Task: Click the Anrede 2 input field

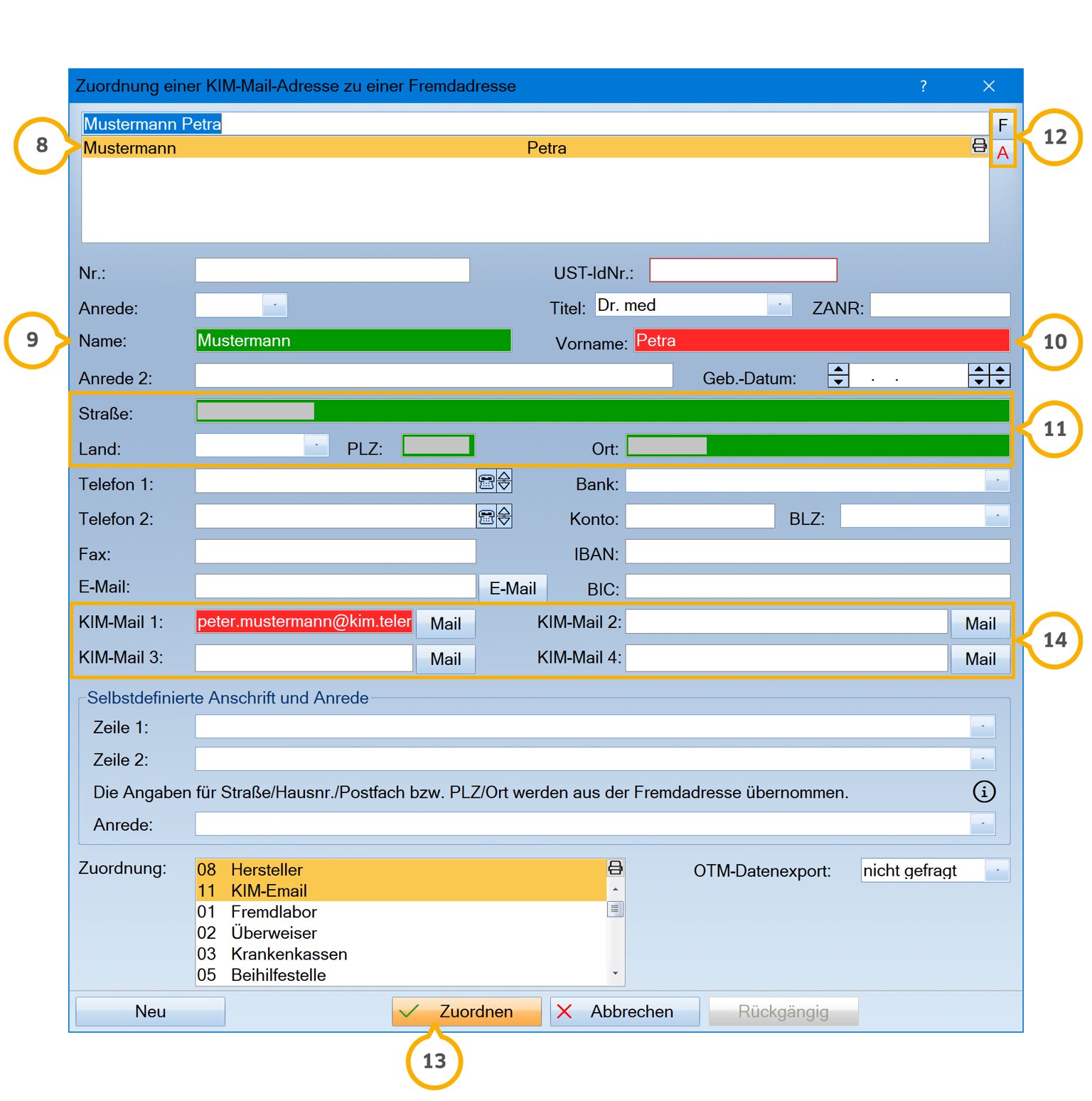Action: click(434, 376)
